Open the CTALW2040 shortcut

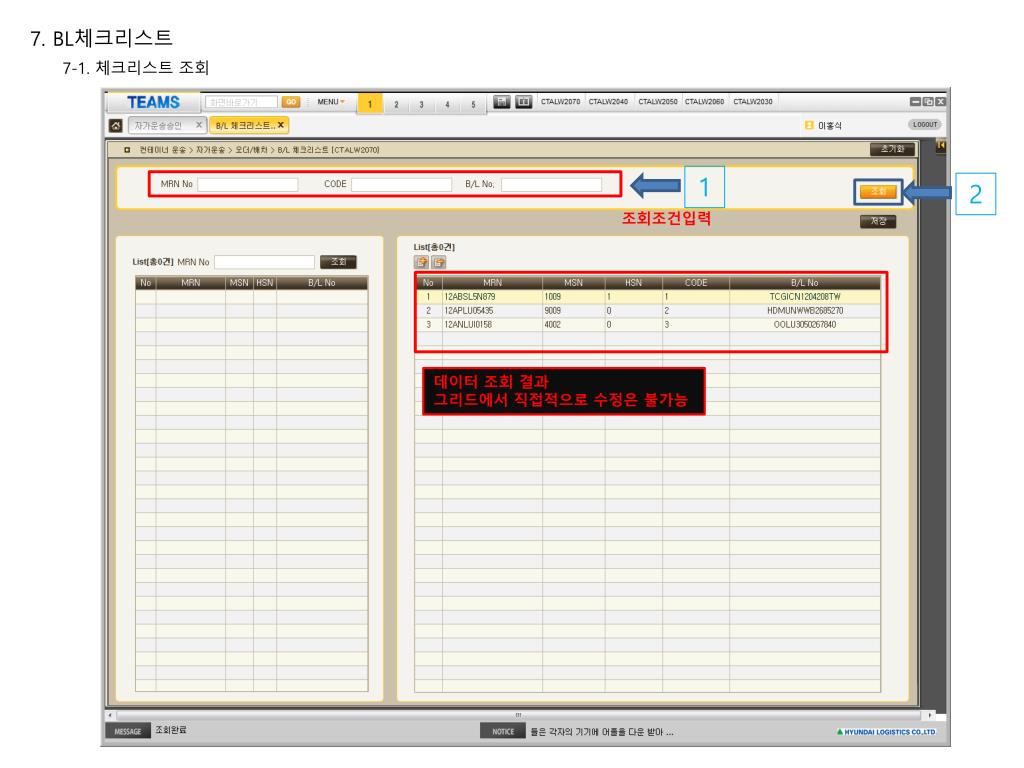tap(607, 102)
